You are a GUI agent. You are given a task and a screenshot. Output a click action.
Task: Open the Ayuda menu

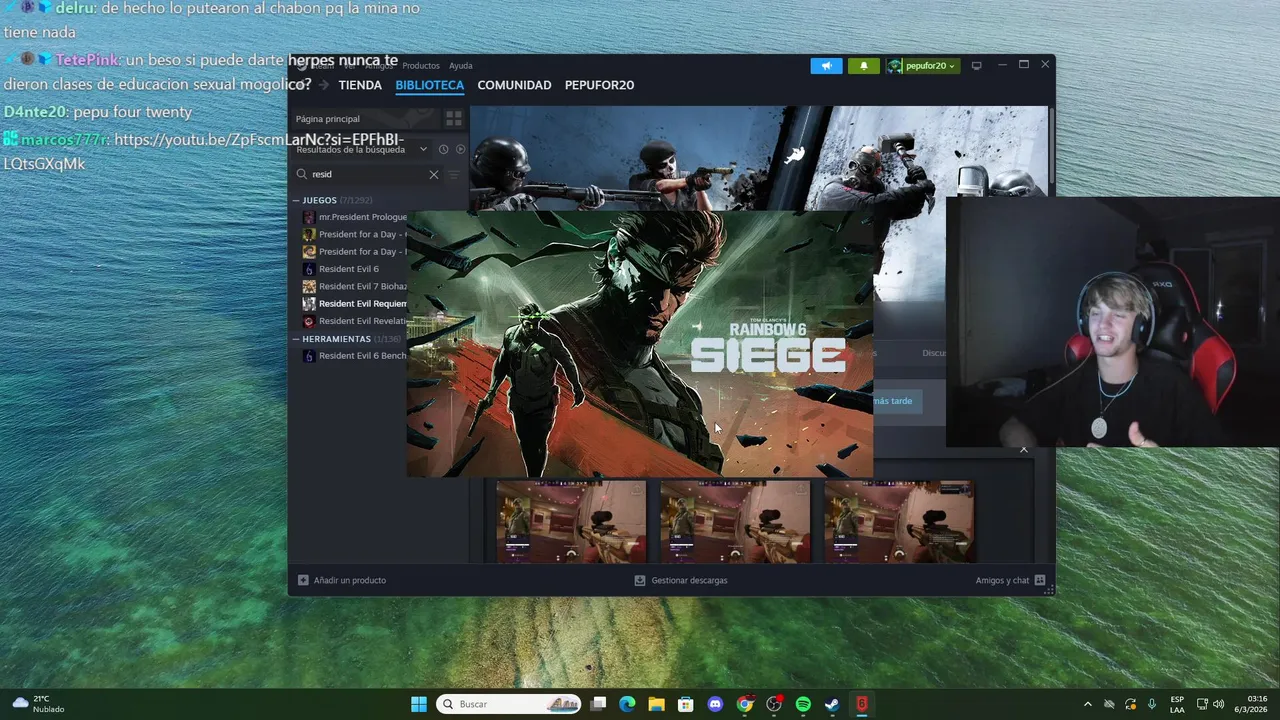[x=461, y=66]
